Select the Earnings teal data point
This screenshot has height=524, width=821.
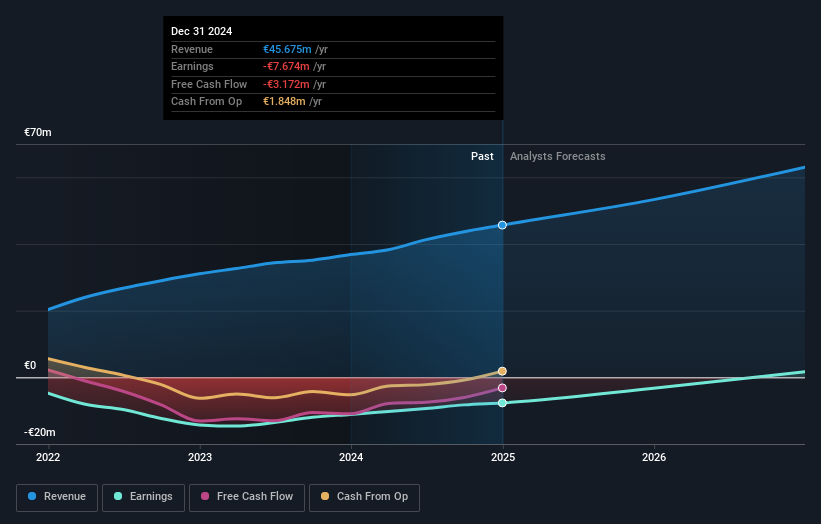[x=502, y=403]
